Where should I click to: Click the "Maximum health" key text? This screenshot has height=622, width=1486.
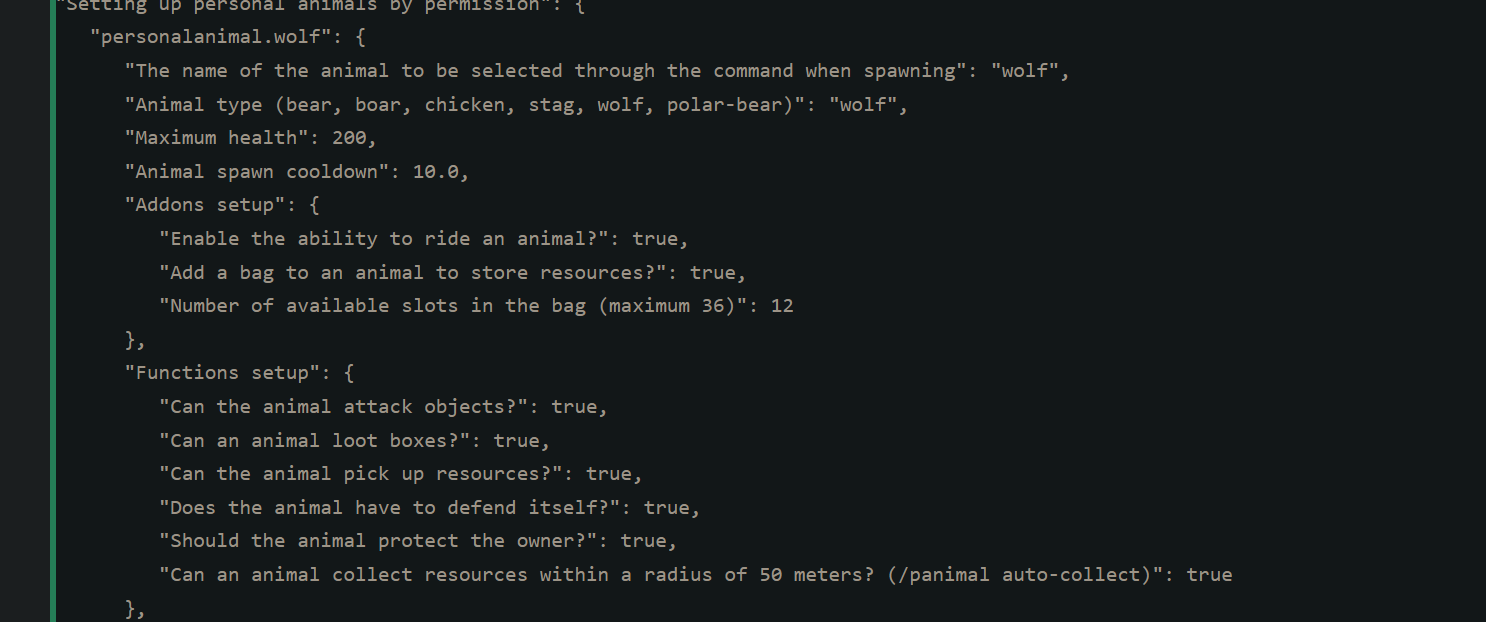coord(216,138)
